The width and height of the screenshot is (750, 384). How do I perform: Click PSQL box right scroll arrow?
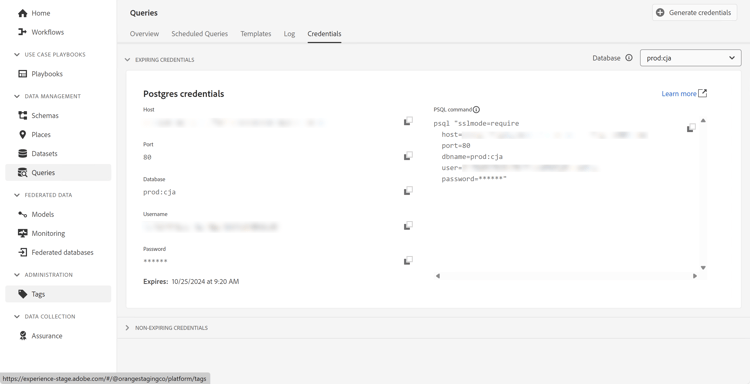pyautogui.click(x=695, y=276)
